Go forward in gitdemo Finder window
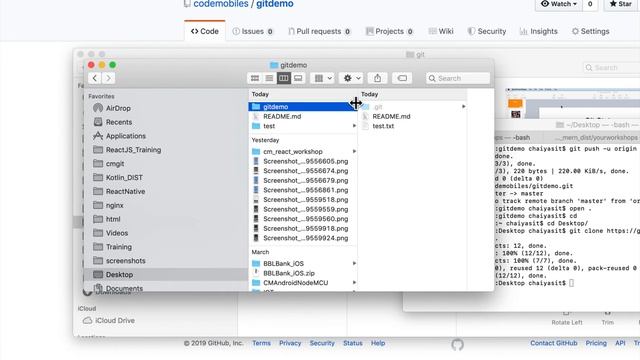Viewport: 640px width, 360px height. (108, 78)
